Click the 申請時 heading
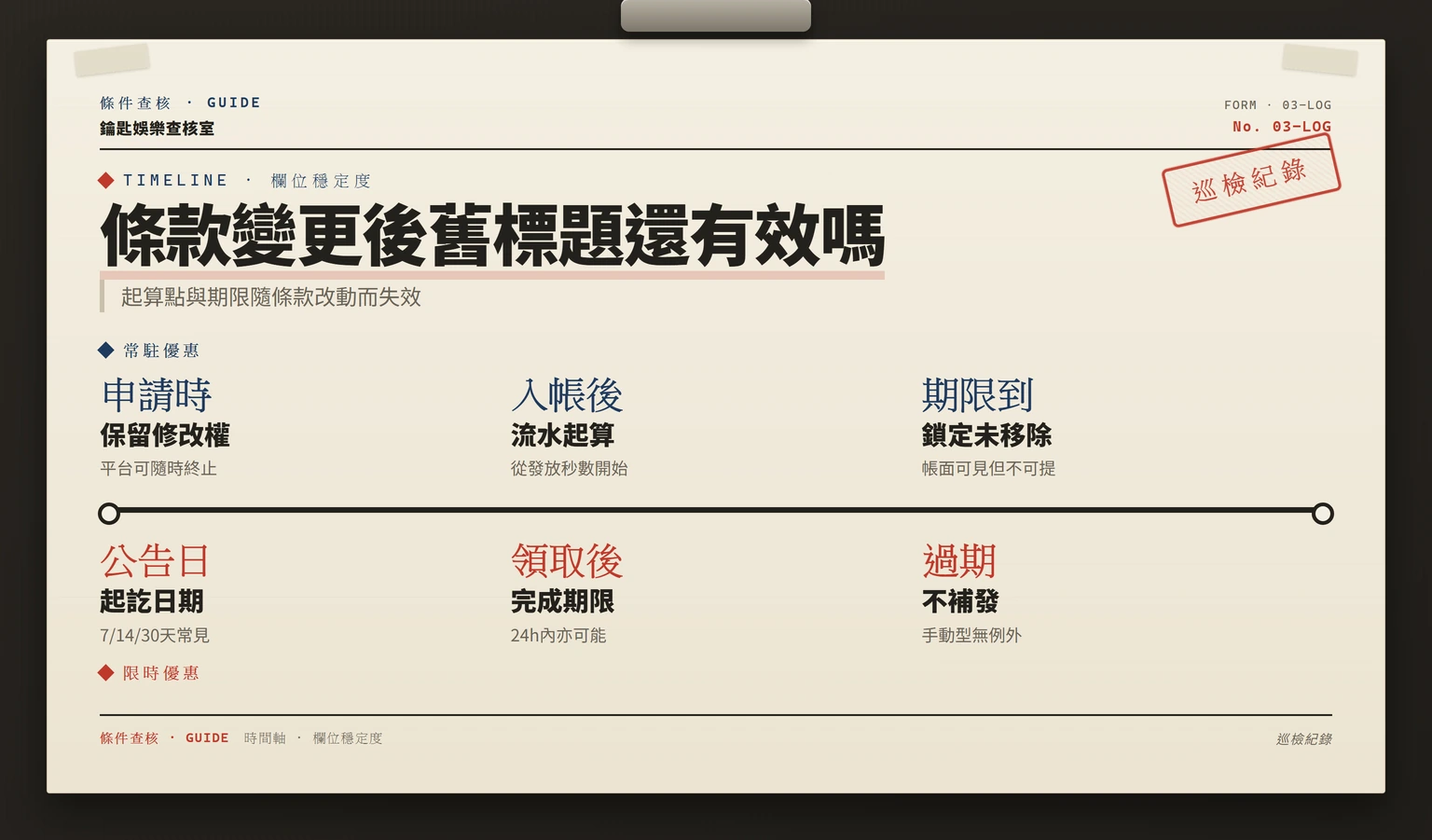 [157, 395]
